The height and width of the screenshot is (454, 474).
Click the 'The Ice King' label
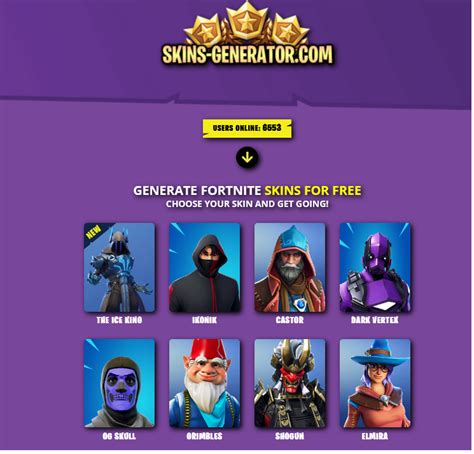119,320
